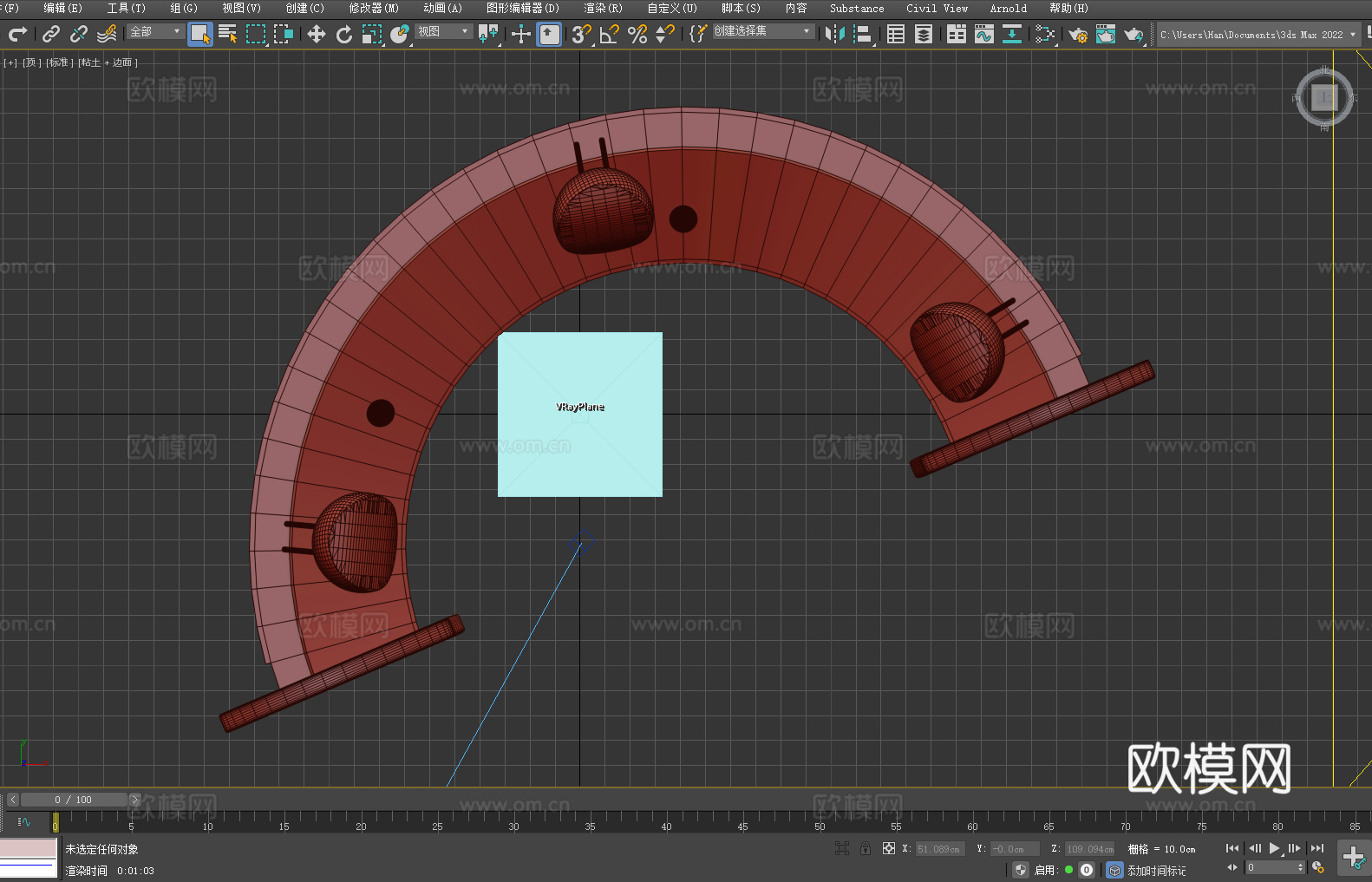Click the Mirror tool icon
The height and width of the screenshot is (882, 1372).
pyautogui.click(x=835, y=34)
